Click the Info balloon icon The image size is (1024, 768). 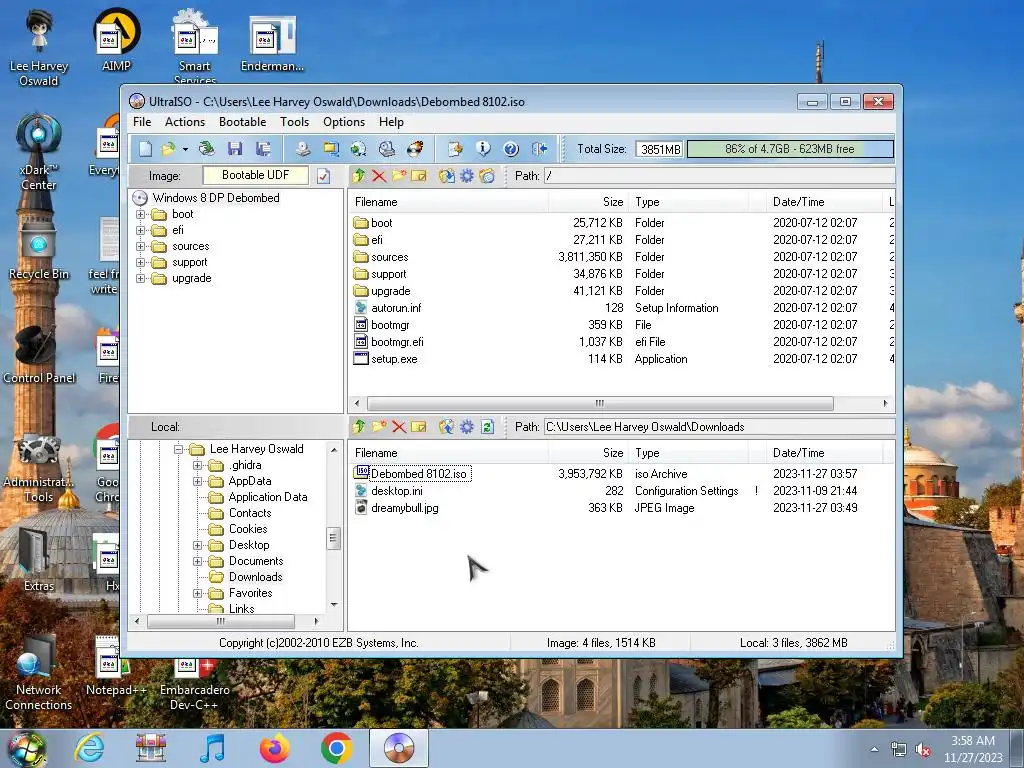click(x=483, y=149)
